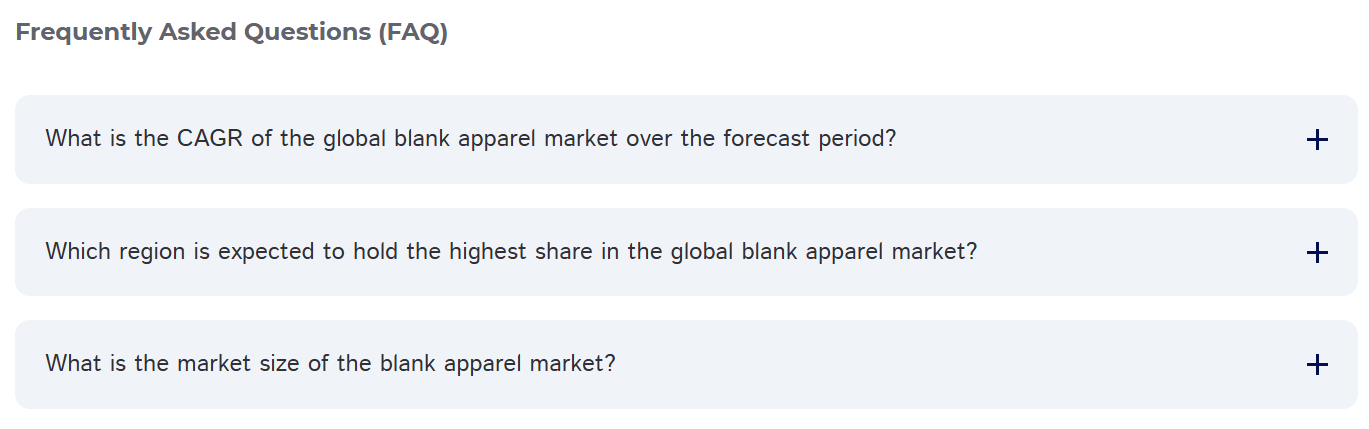Click the text "What is the market size of the blank apparel market?"
Screen dimensions: 1369x429
(330, 363)
